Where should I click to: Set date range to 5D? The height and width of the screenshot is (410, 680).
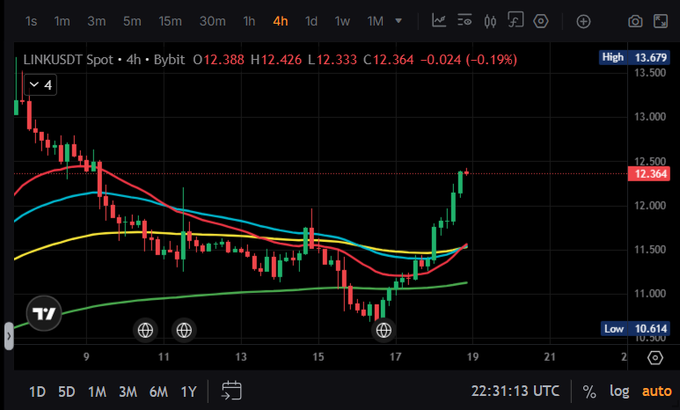pos(66,392)
